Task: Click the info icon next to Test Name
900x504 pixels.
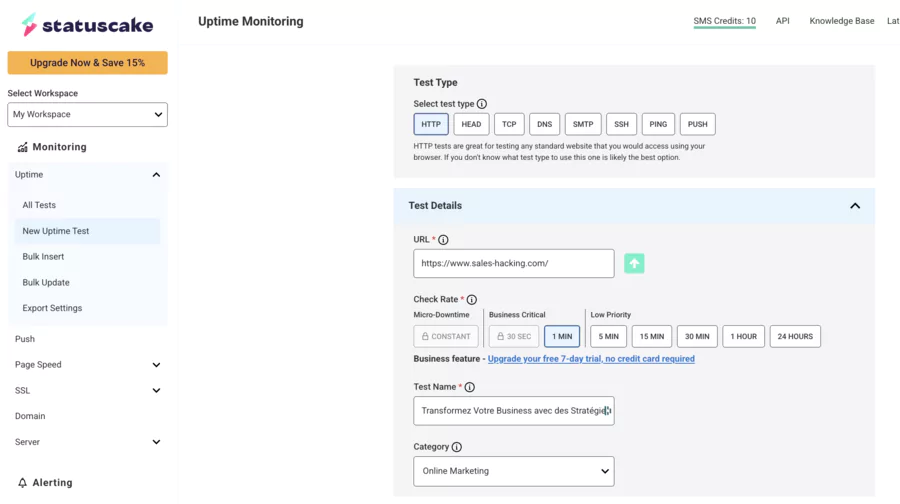Action: (x=470, y=387)
